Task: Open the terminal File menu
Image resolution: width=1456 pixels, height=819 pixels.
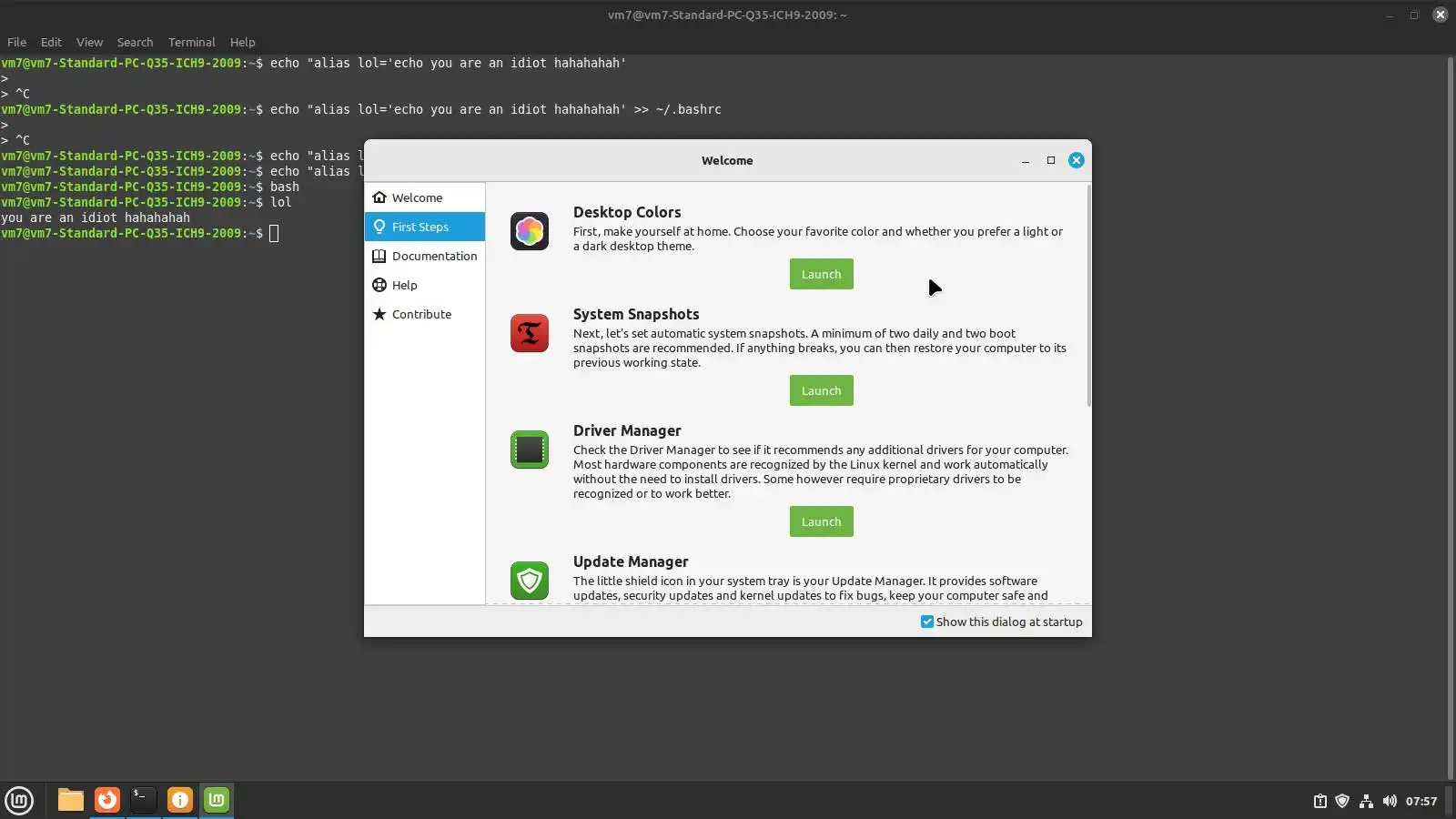Action: tap(16, 42)
